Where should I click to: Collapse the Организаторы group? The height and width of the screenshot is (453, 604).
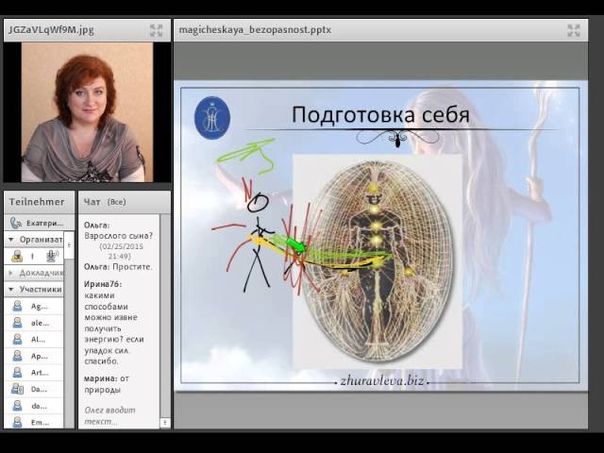[x=11, y=240]
